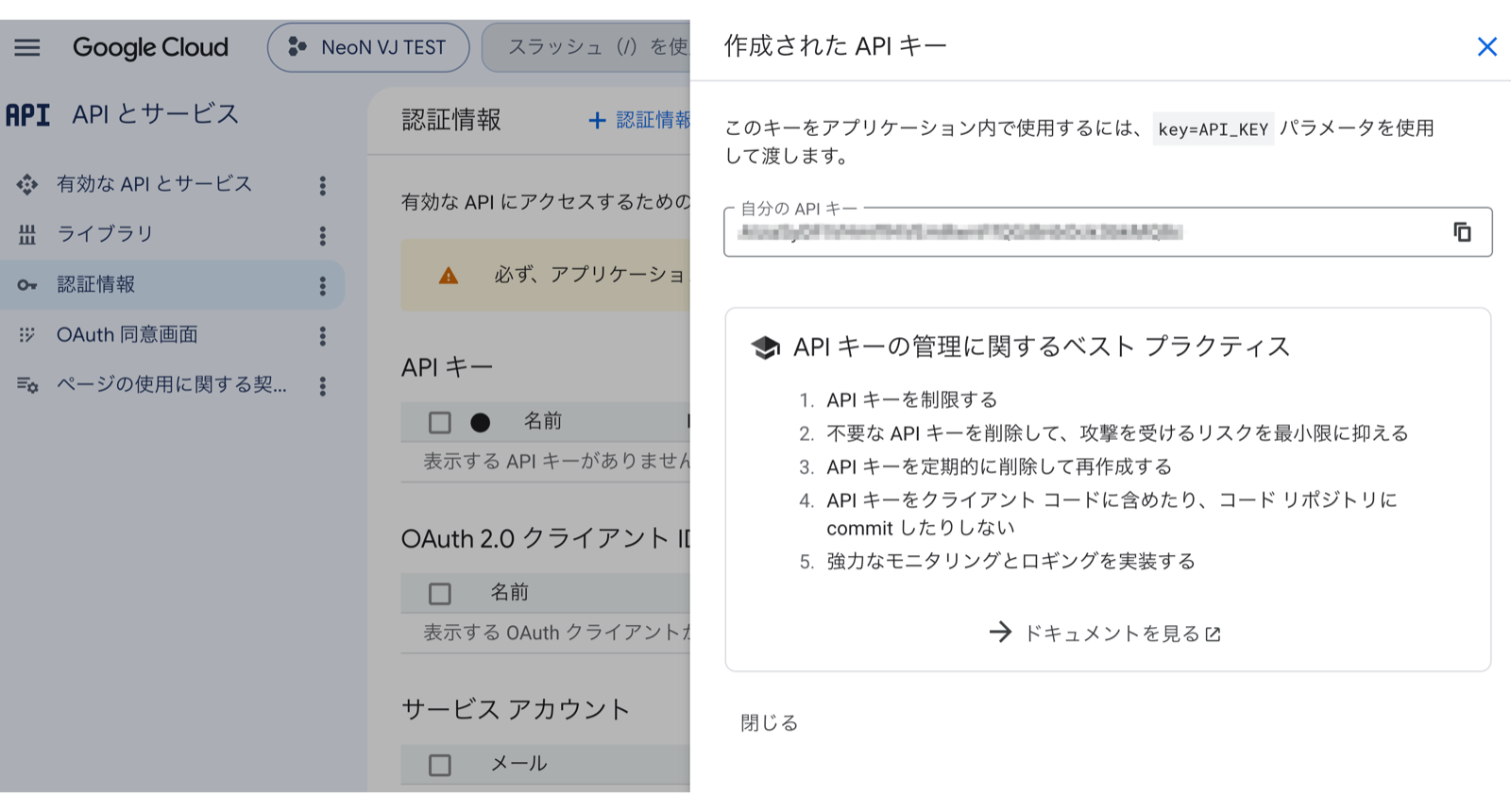Click the ページの使用 settings list icon
Image resolution: width=1511 pixels, height=812 pixels.
pos(27,384)
